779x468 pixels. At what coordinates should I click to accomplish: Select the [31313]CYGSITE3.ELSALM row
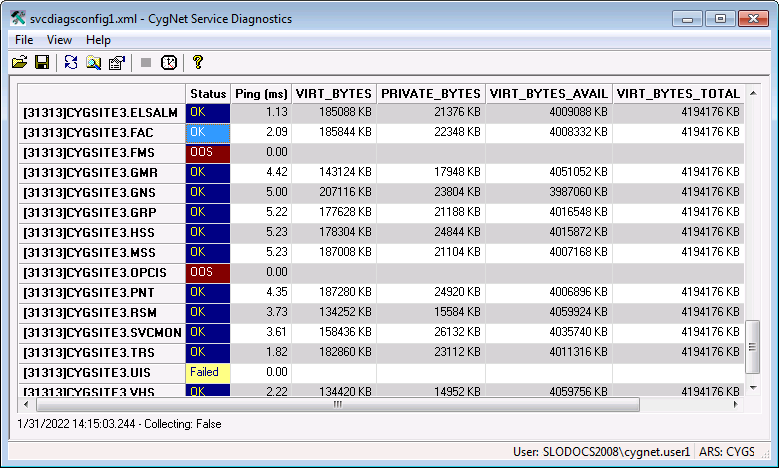pos(102,113)
